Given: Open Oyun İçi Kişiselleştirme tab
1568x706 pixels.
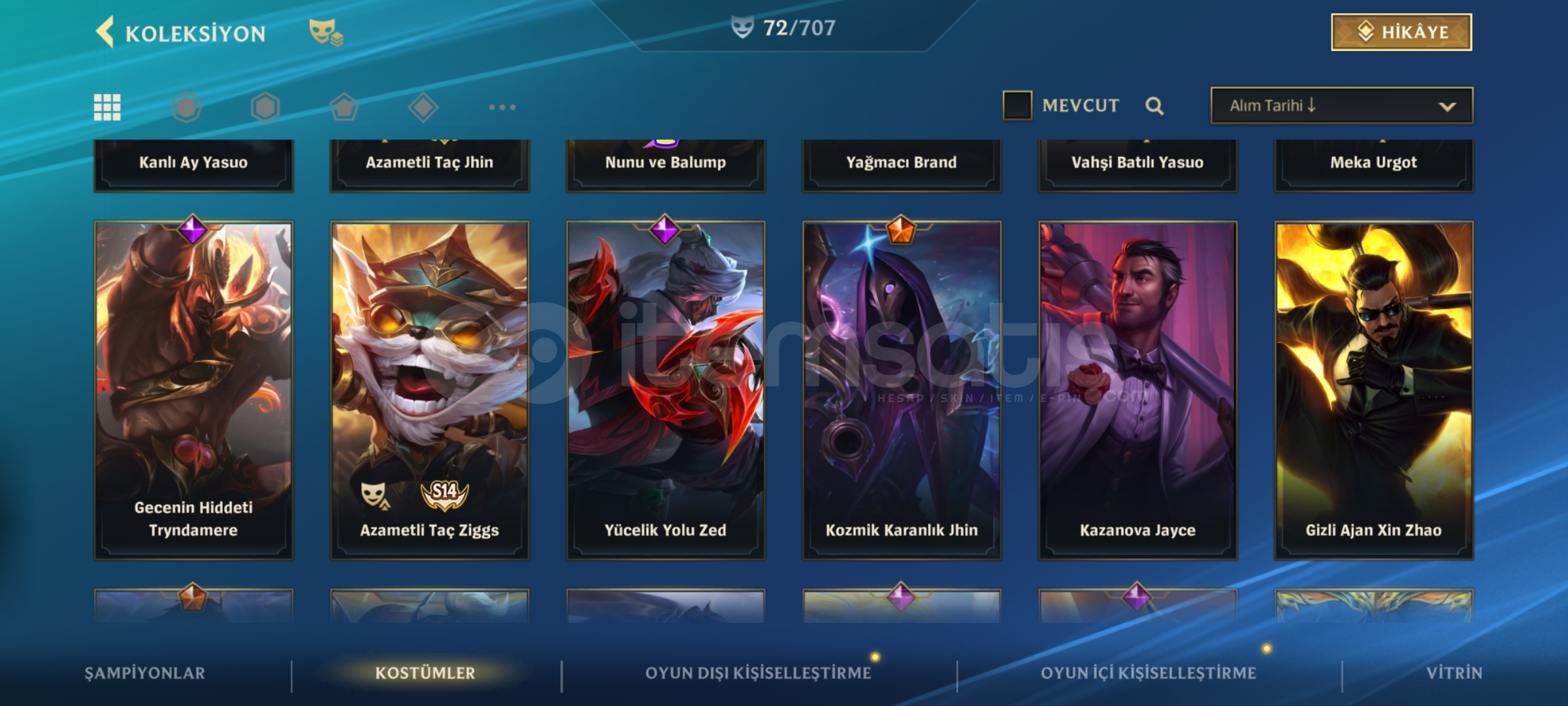Looking at the screenshot, I should tap(1149, 673).
